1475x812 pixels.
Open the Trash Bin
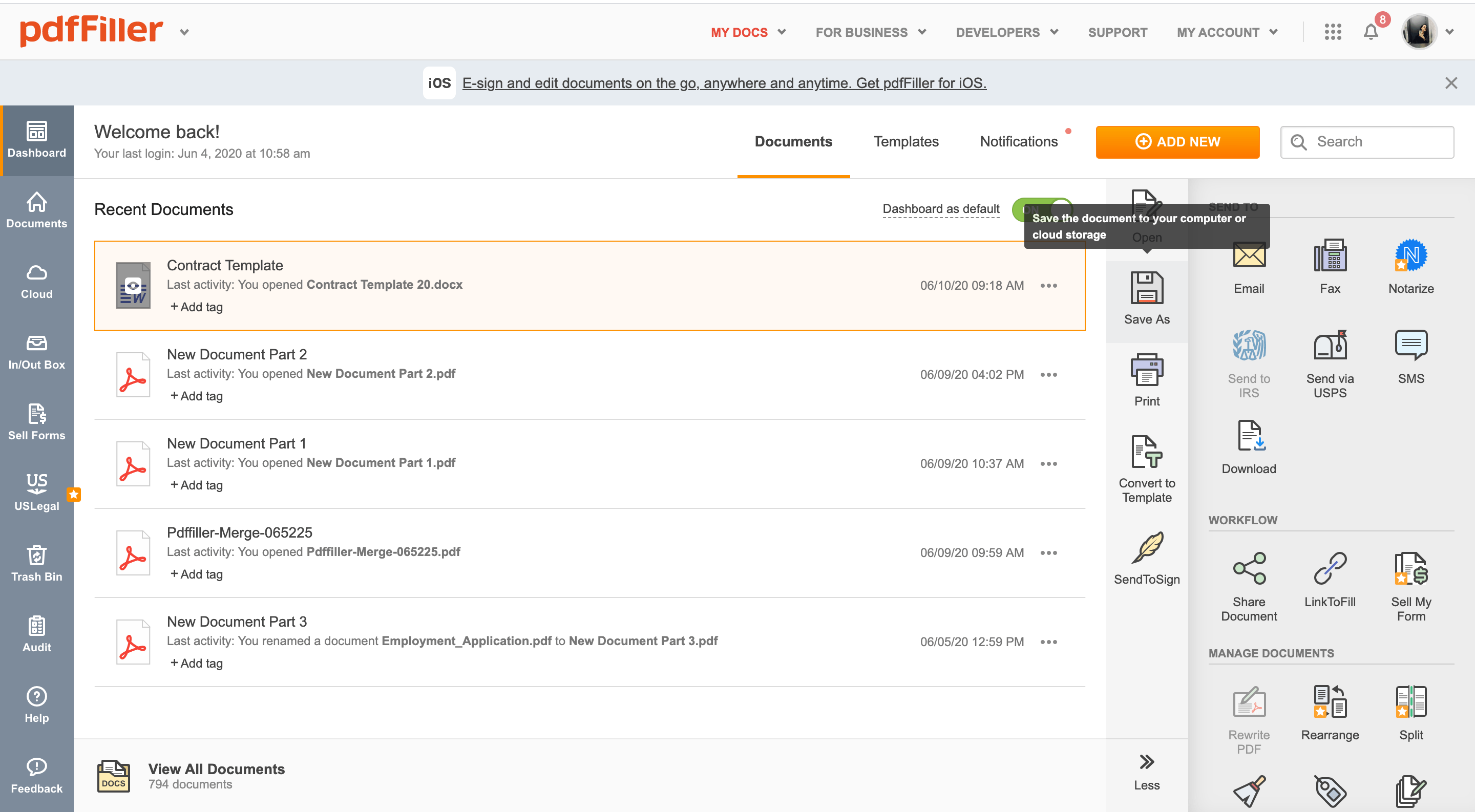(x=37, y=564)
